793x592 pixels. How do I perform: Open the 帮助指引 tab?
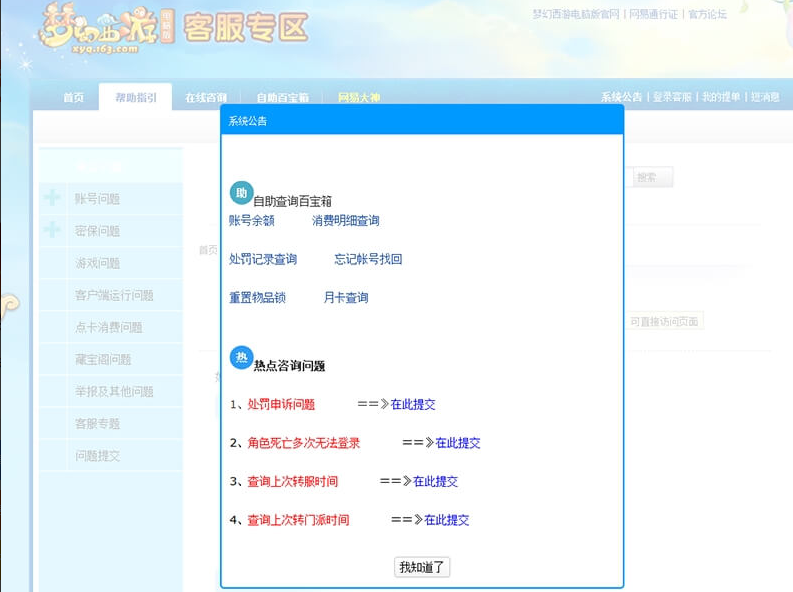[x=135, y=97]
